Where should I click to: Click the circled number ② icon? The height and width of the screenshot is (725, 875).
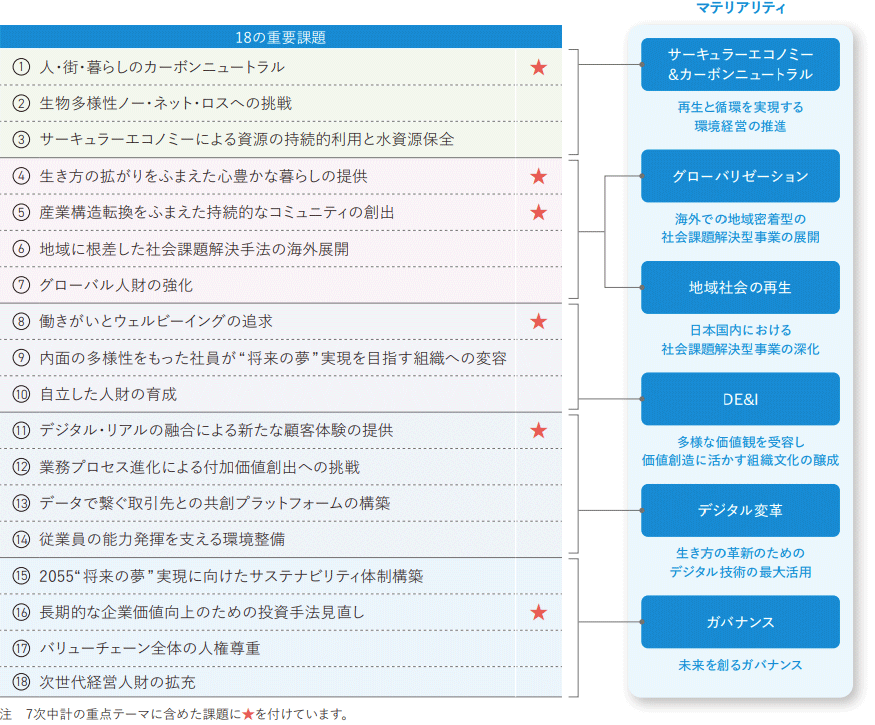tap(21, 103)
